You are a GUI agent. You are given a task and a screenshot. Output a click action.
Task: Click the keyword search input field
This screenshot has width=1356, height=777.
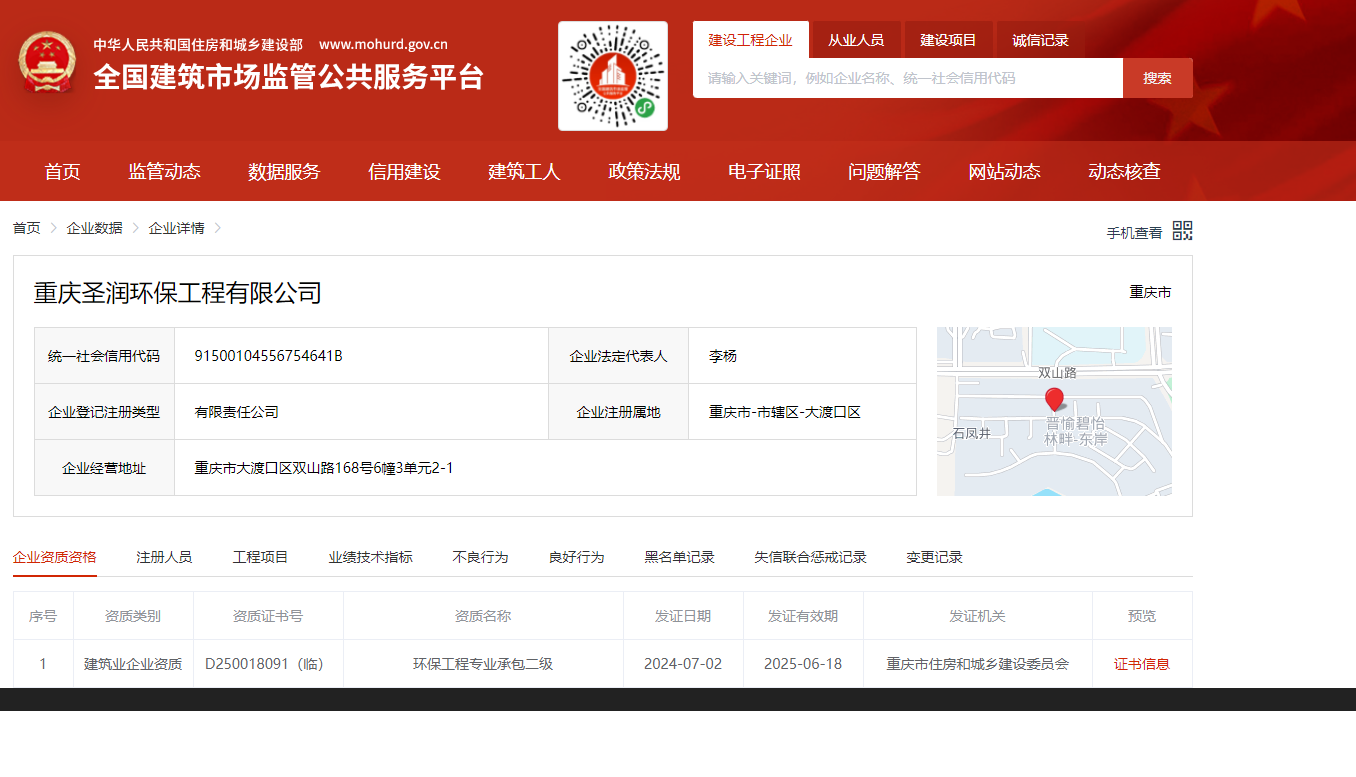tap(907, 78)
